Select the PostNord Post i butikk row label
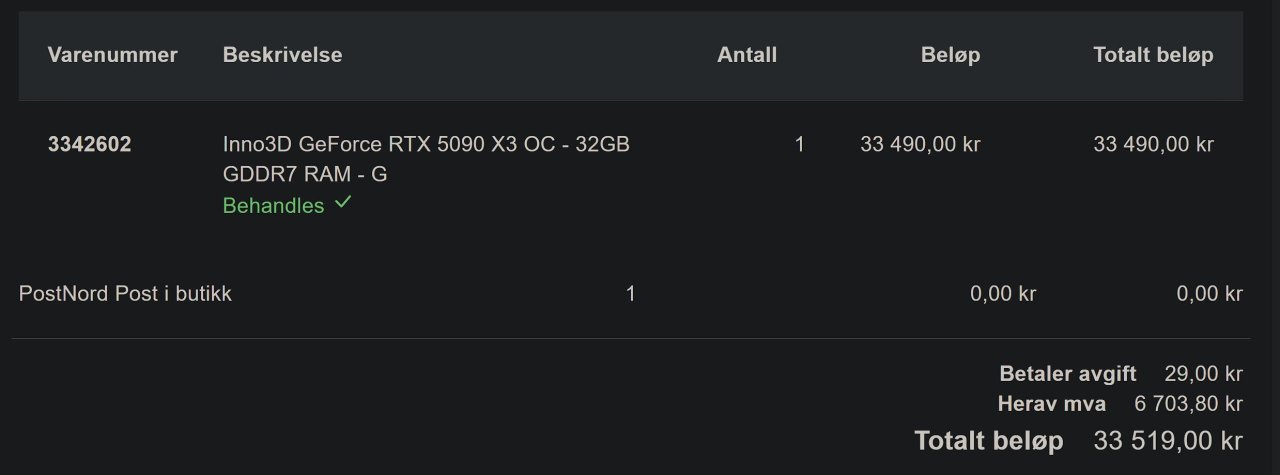Viewport: 1280px width, 475px height. point(125,294)
